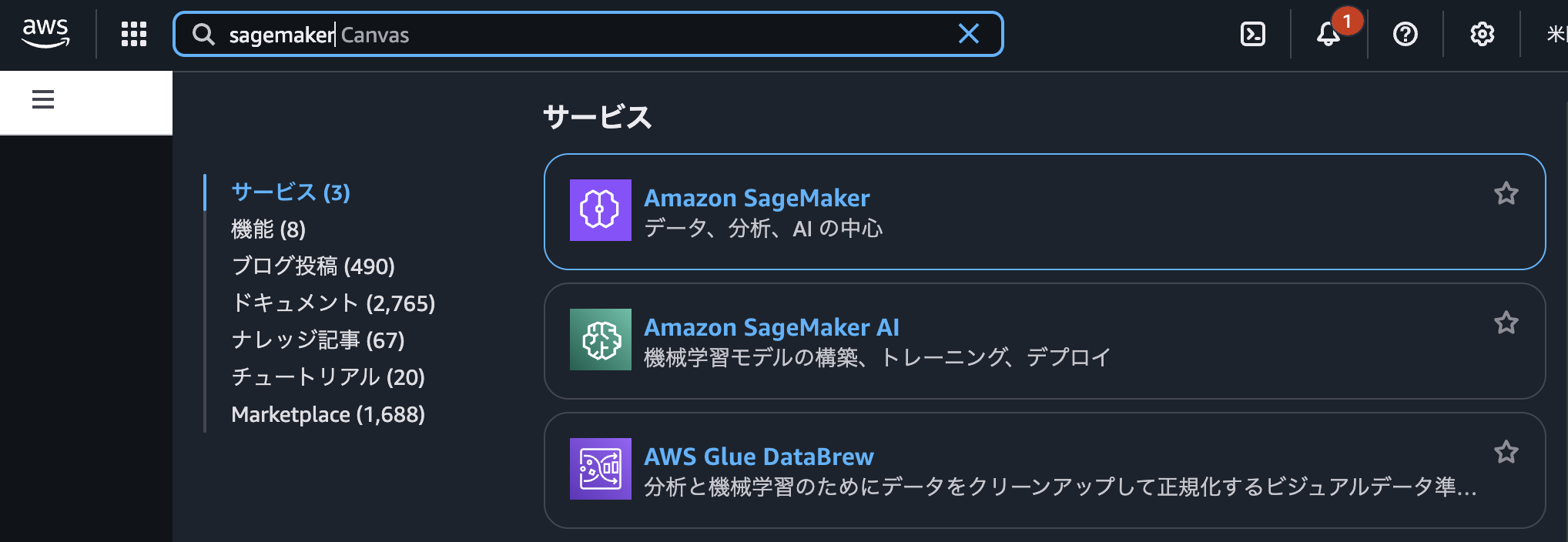
Task: Open the help question mark icon
Action: 1406,34
